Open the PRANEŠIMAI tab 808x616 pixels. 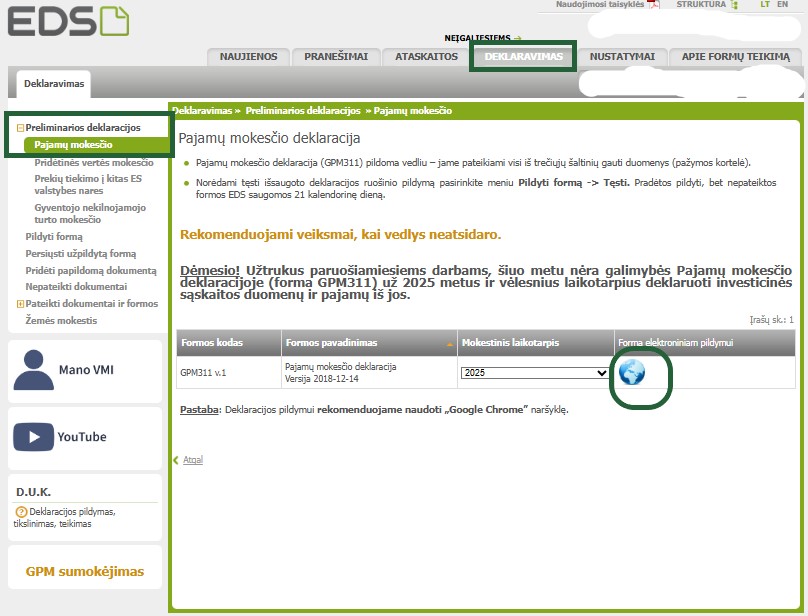[337, 57]
